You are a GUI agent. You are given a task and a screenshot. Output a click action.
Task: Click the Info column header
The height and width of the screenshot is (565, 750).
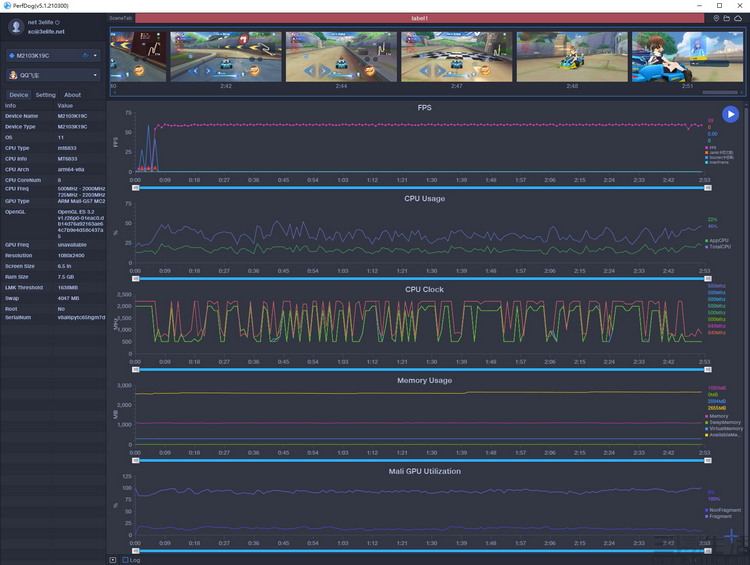(x=10, y=106)
